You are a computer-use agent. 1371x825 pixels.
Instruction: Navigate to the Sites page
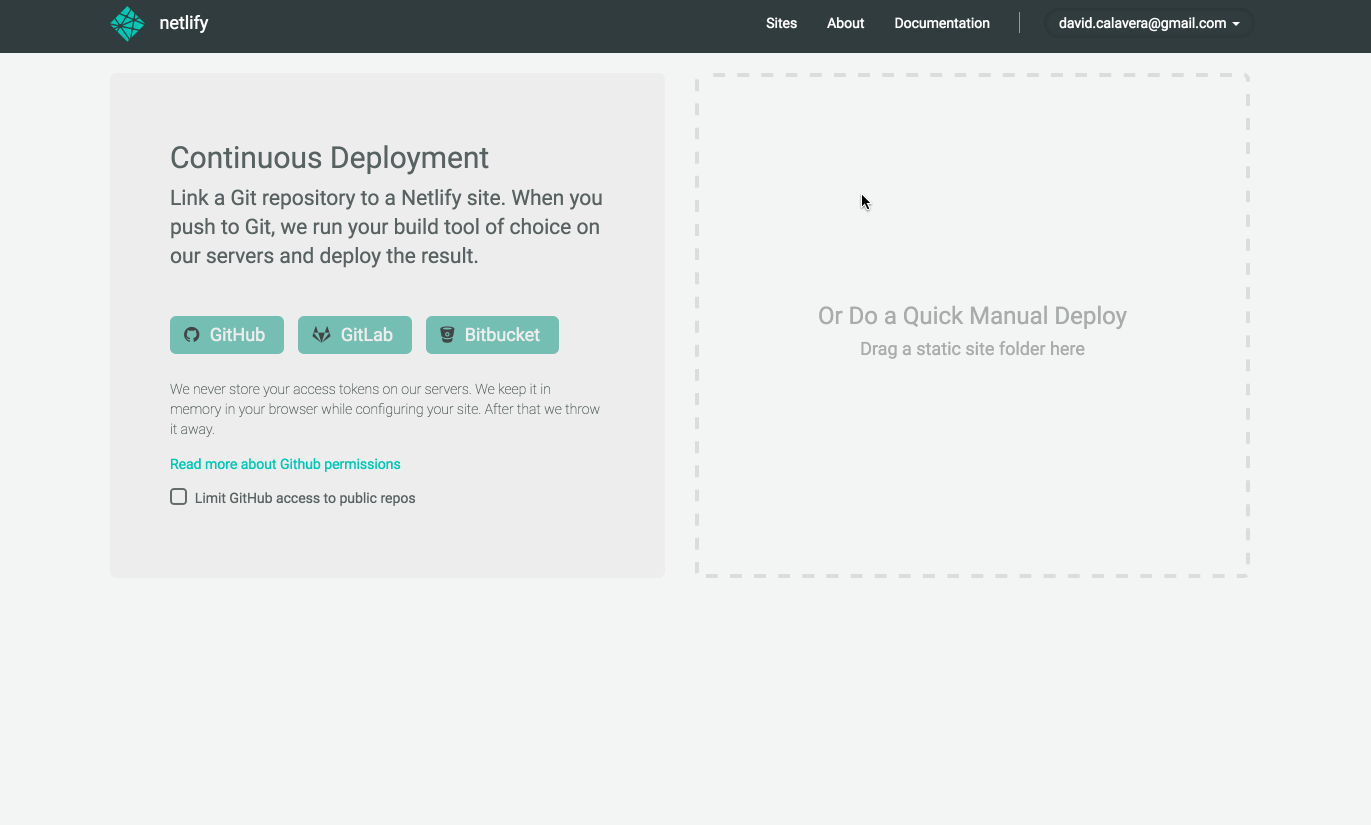[781, 23]
